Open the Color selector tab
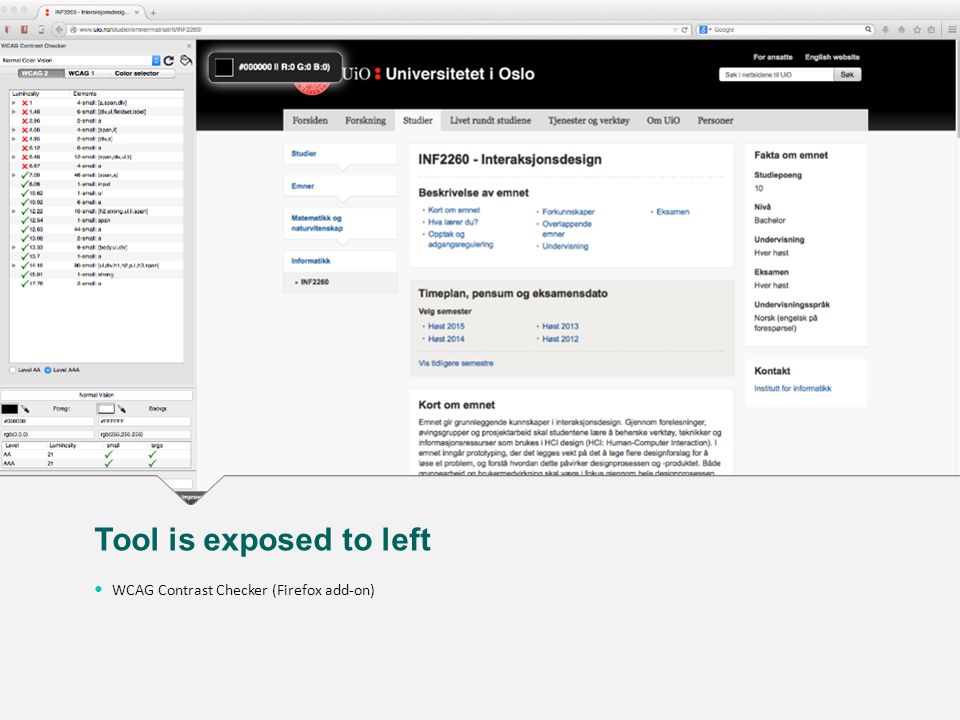960x720 pixels. (x=137, y=73)
